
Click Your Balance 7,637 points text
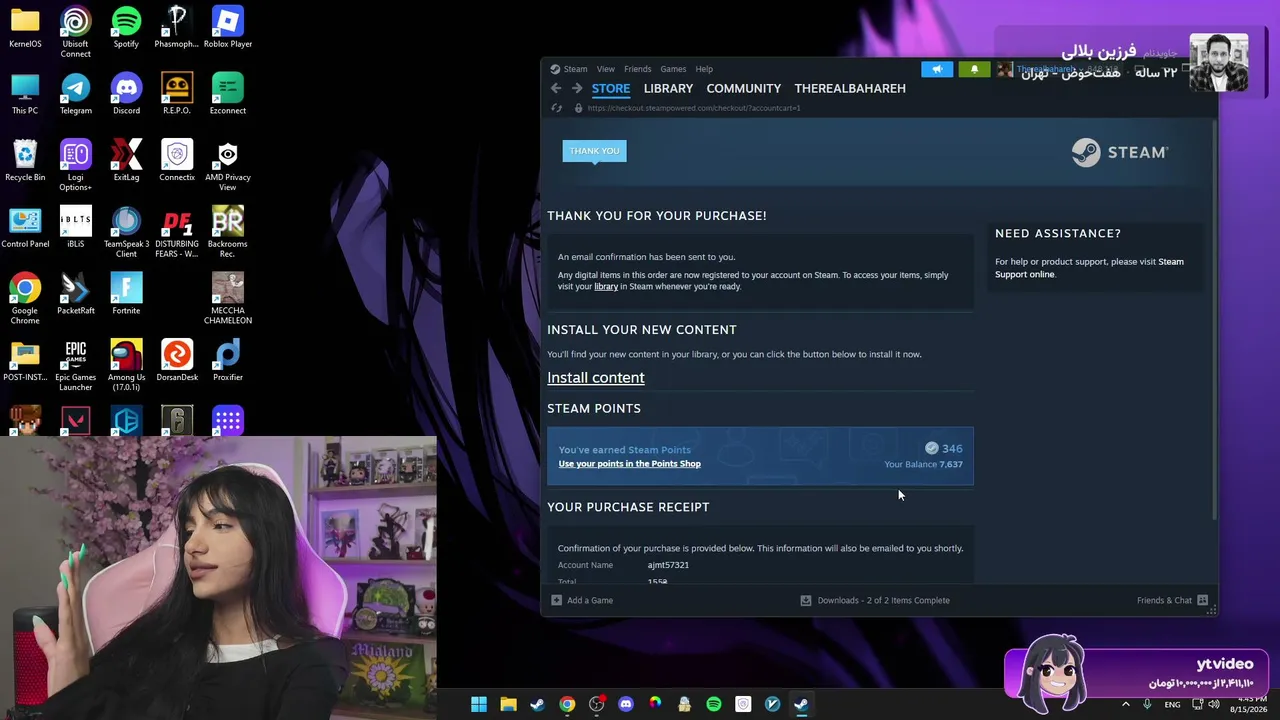coord(923,464)
